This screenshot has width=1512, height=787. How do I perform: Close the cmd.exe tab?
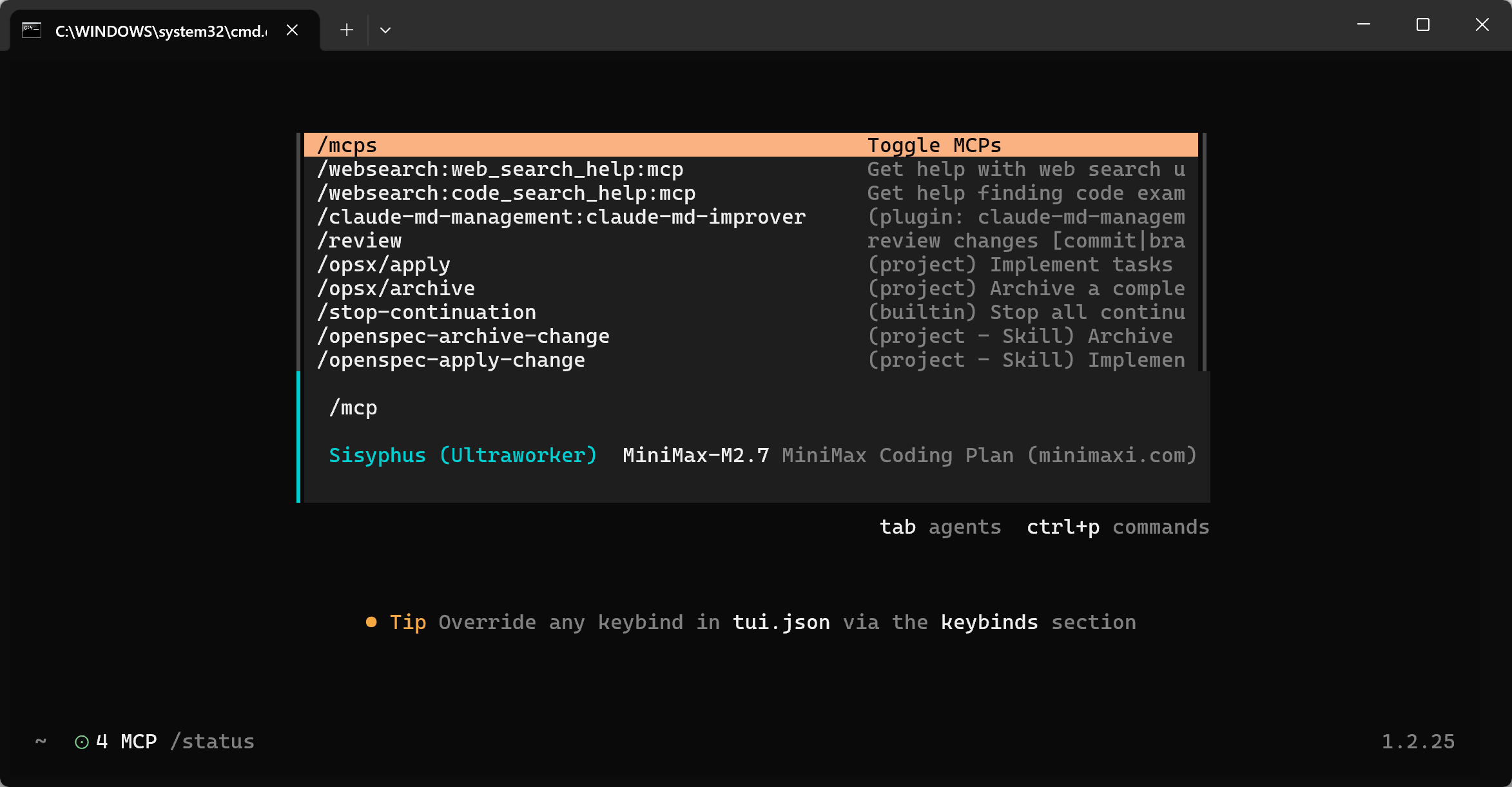point(292,30)
